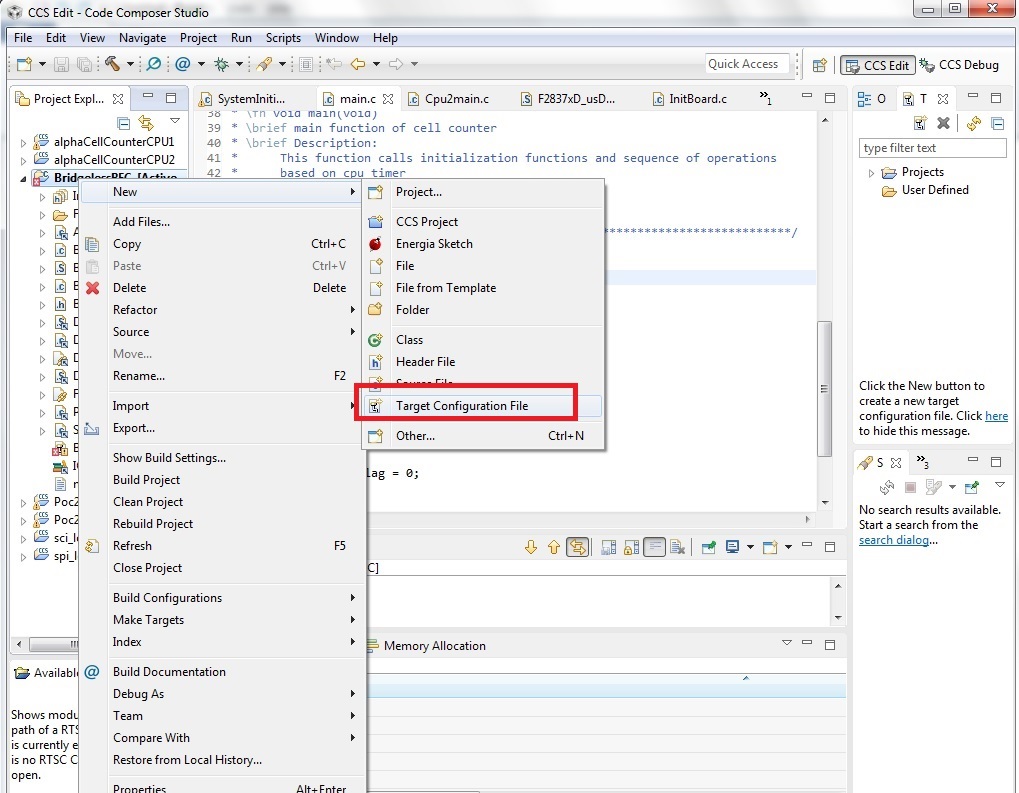Open the Window menu

click(x=337, y=38)
